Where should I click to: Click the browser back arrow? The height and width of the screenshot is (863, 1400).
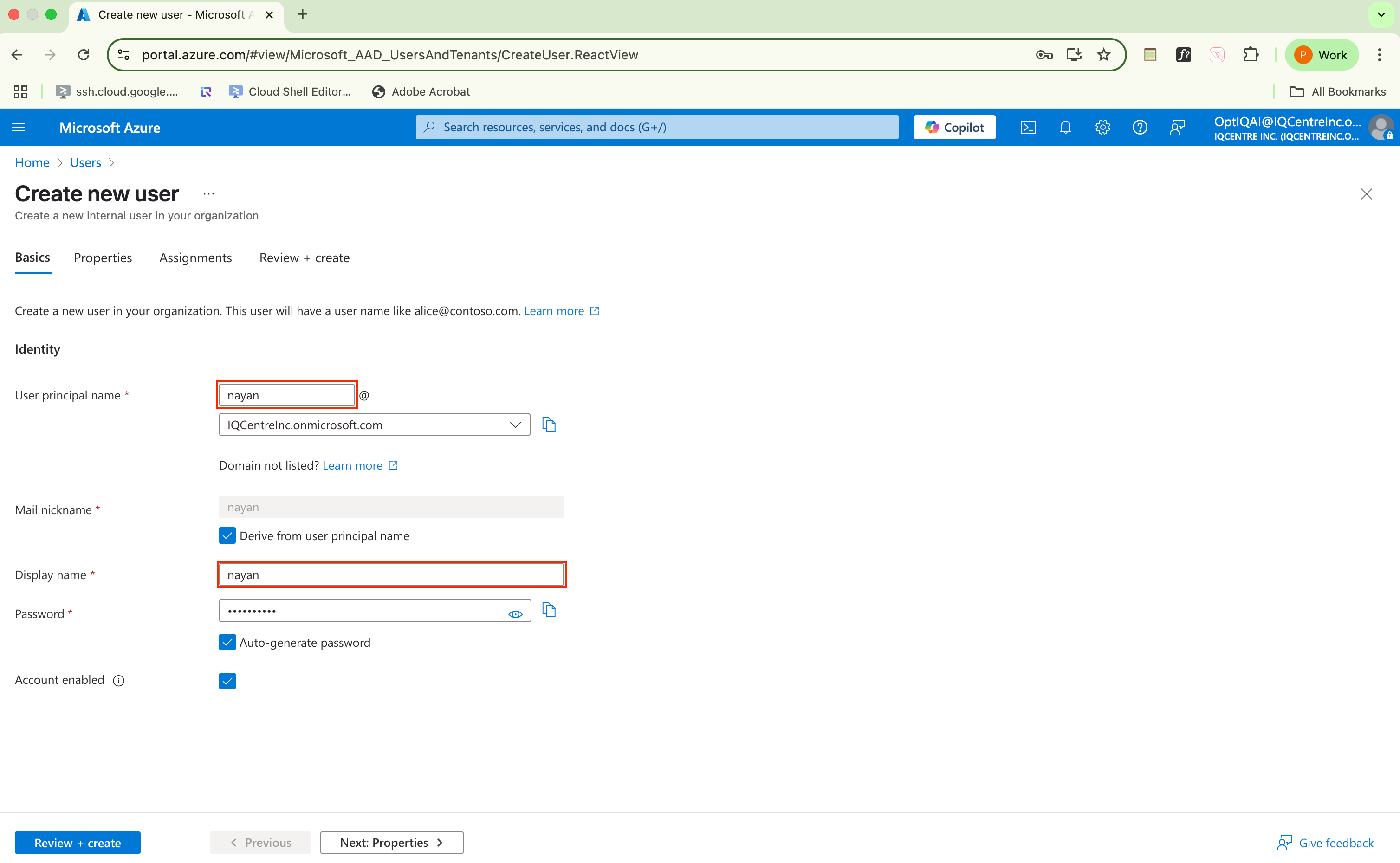point(17,55)
